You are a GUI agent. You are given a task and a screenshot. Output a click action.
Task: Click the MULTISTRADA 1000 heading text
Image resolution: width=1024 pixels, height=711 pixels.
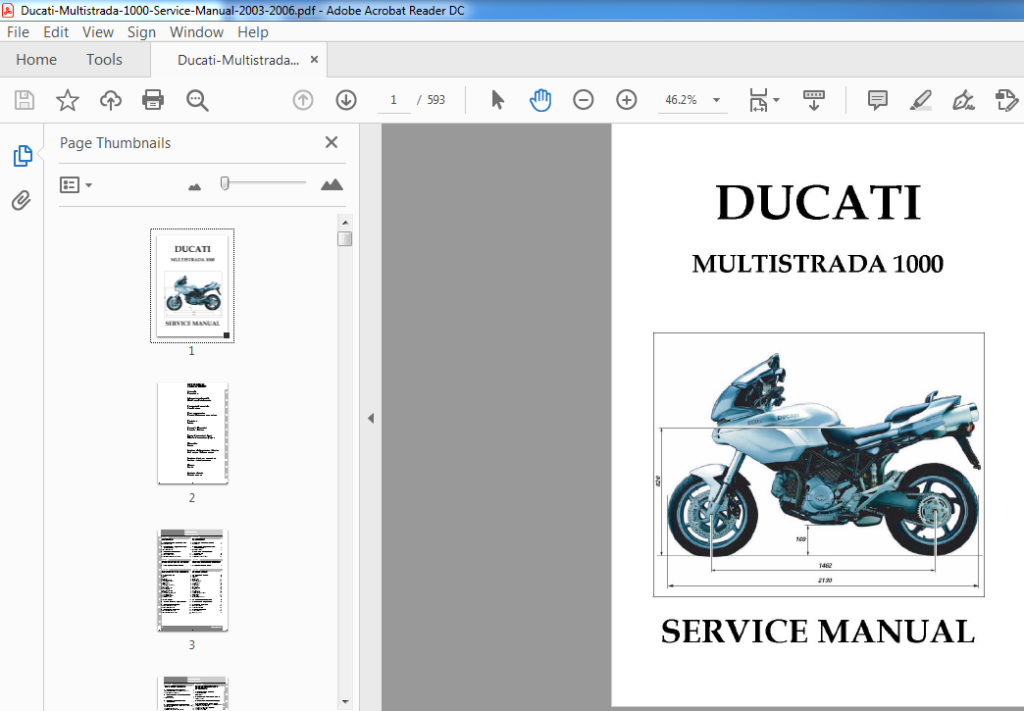(818, 264)
